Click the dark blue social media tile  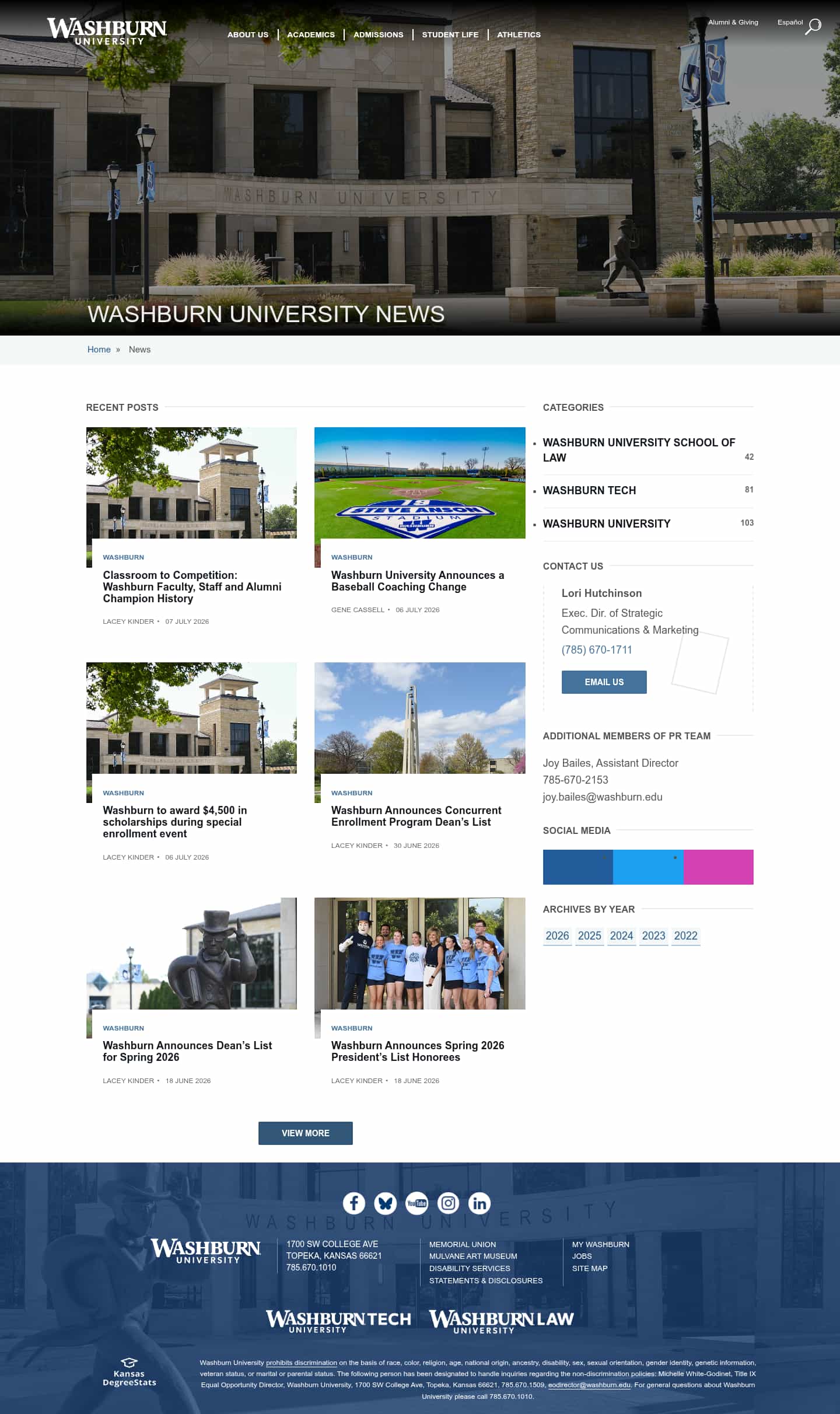[578, 867]
